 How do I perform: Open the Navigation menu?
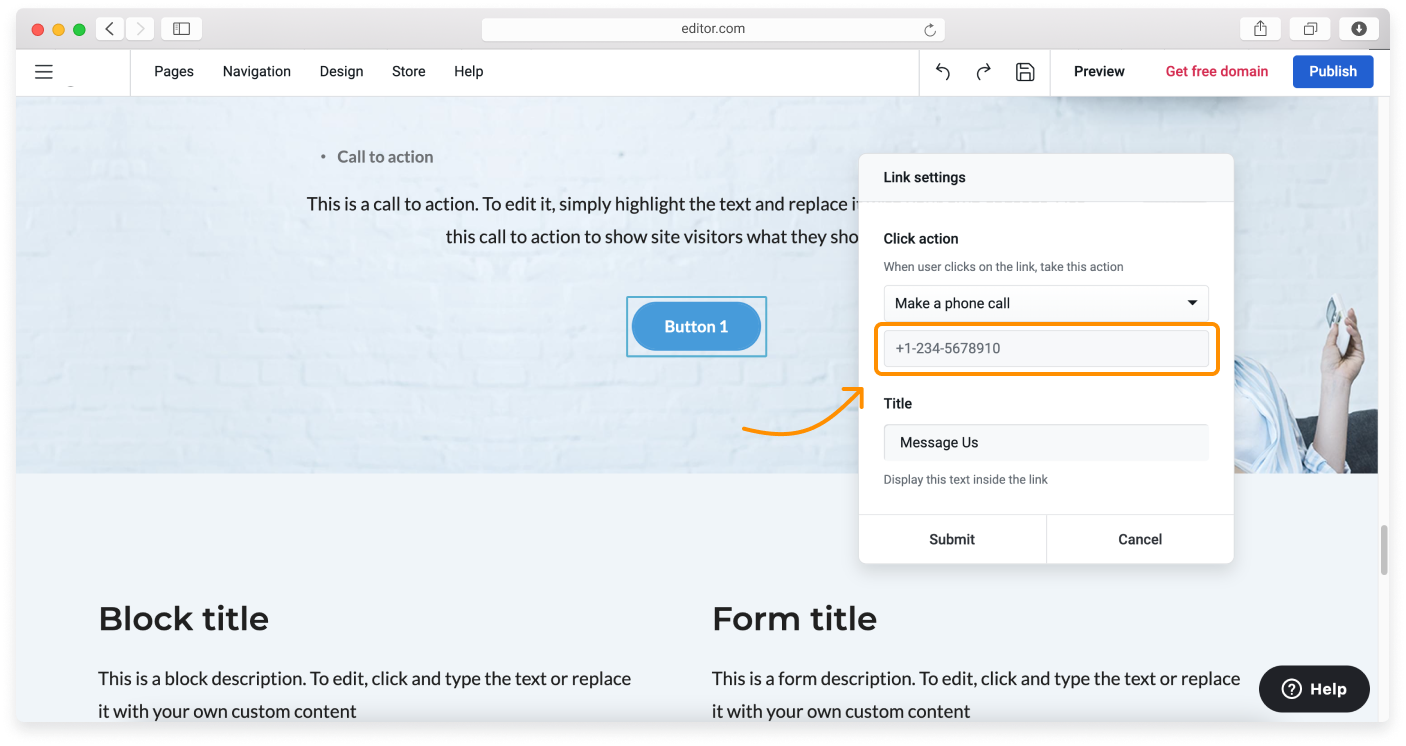coord(257,72)
